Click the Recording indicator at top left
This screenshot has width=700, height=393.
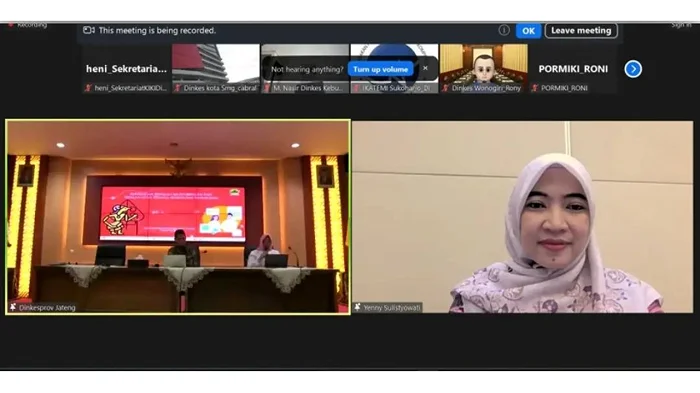(x=28, y=25)
